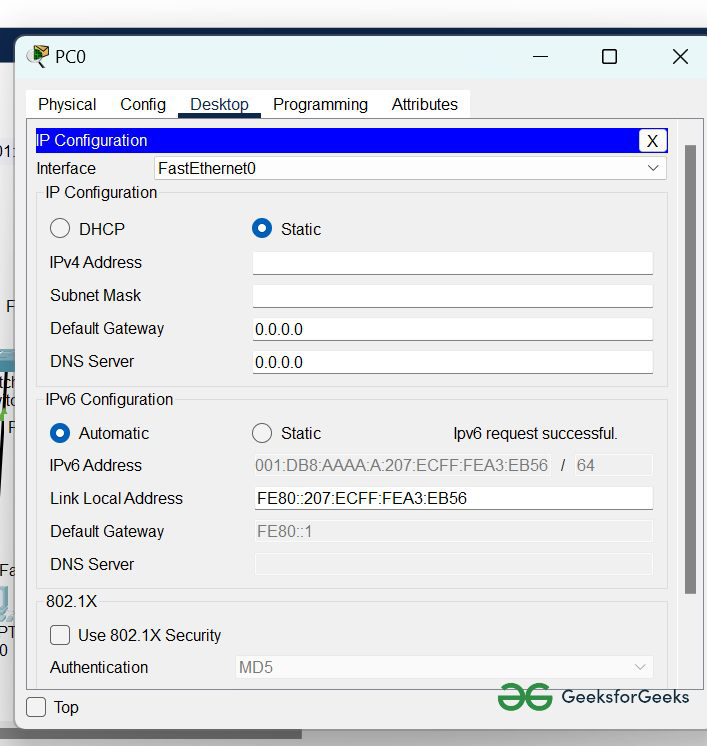Enable the Use 802.1X Security checkbox

pos(61,635)
